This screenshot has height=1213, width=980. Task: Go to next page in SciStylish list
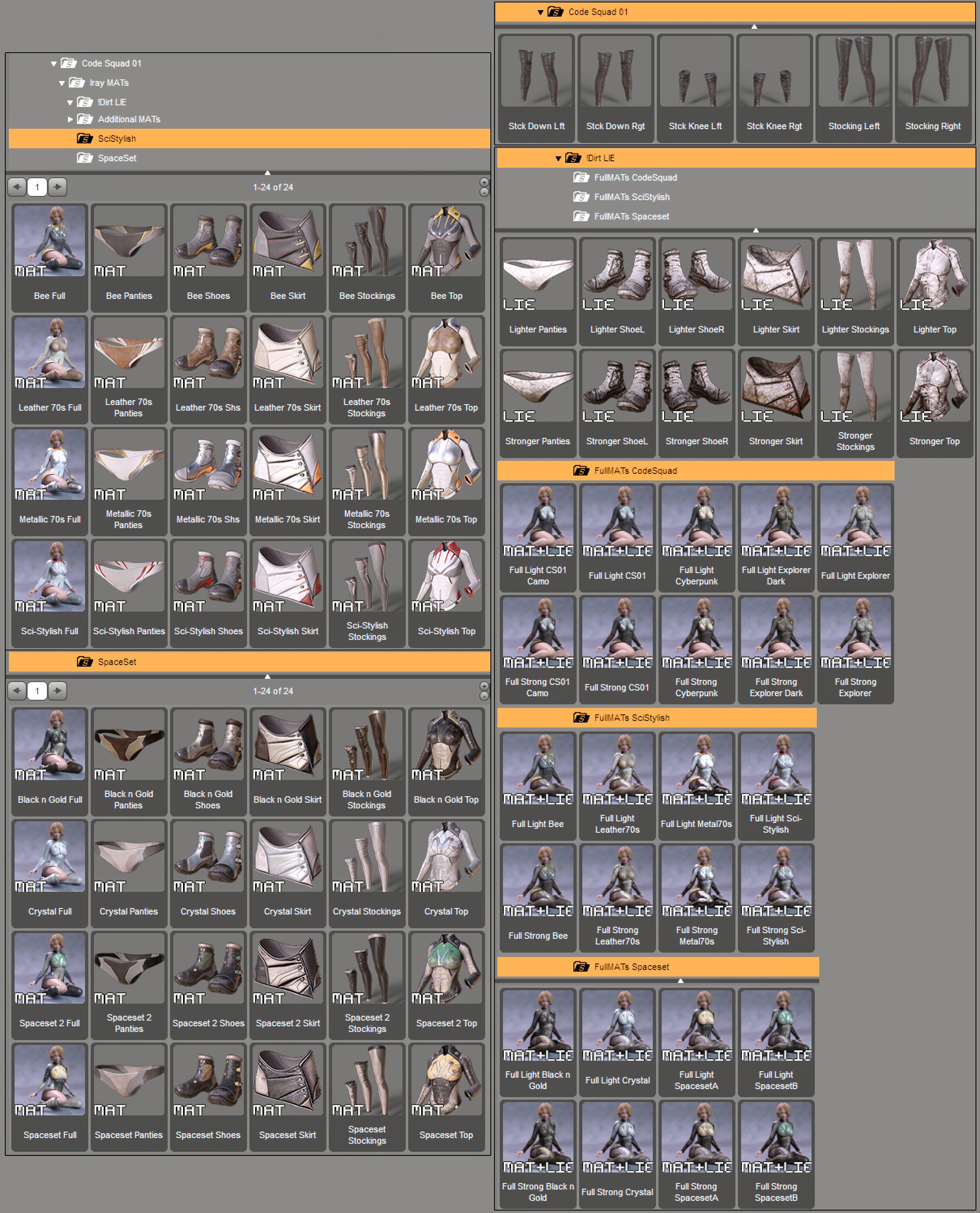point(58,187)
